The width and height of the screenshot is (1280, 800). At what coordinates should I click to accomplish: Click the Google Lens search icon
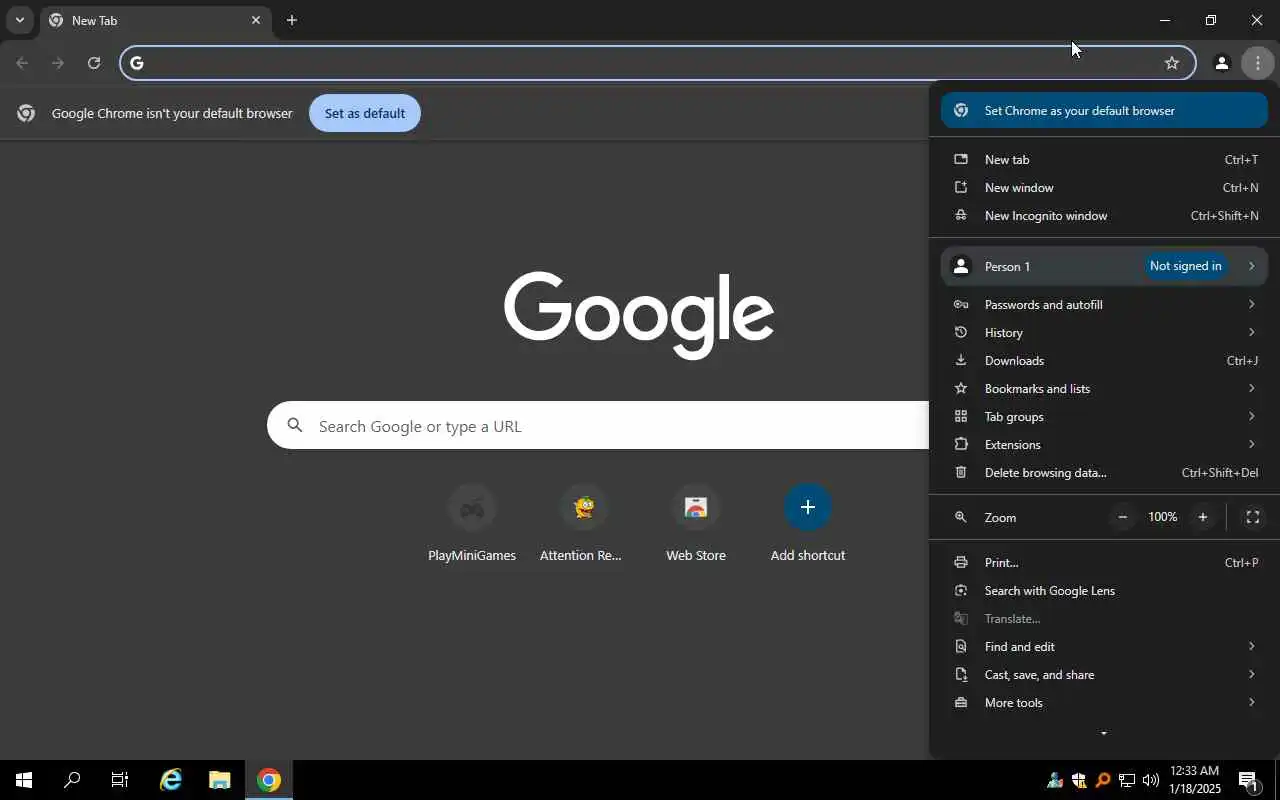961,590
